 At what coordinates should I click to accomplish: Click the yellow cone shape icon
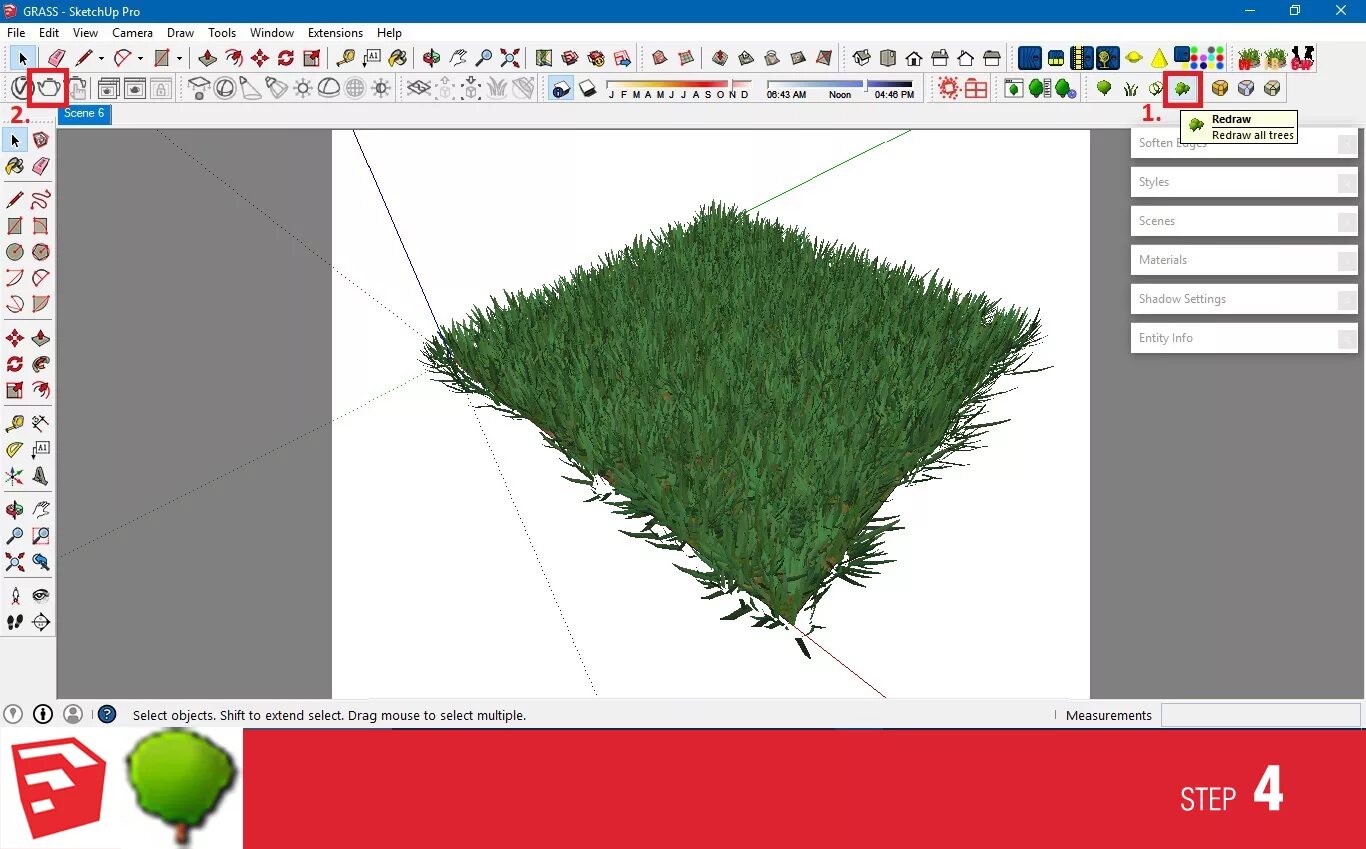coord(1159,58)
